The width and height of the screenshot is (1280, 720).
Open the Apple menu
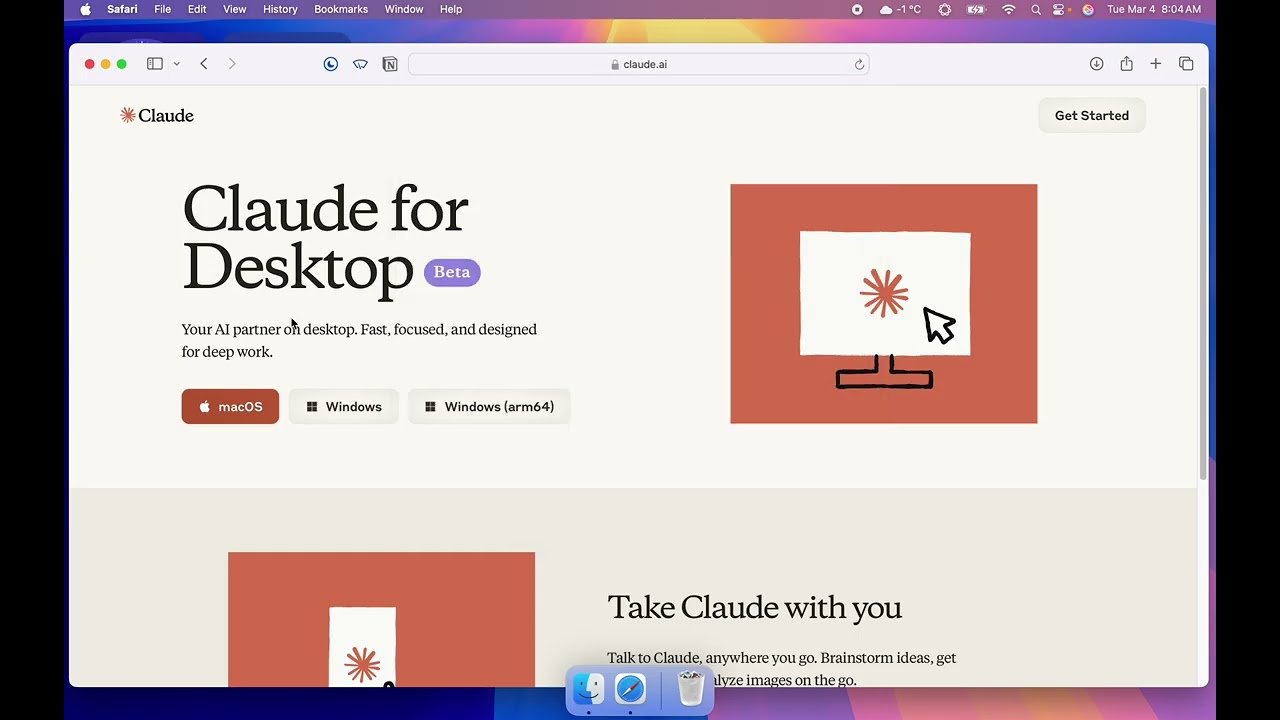tap(85, 9)
